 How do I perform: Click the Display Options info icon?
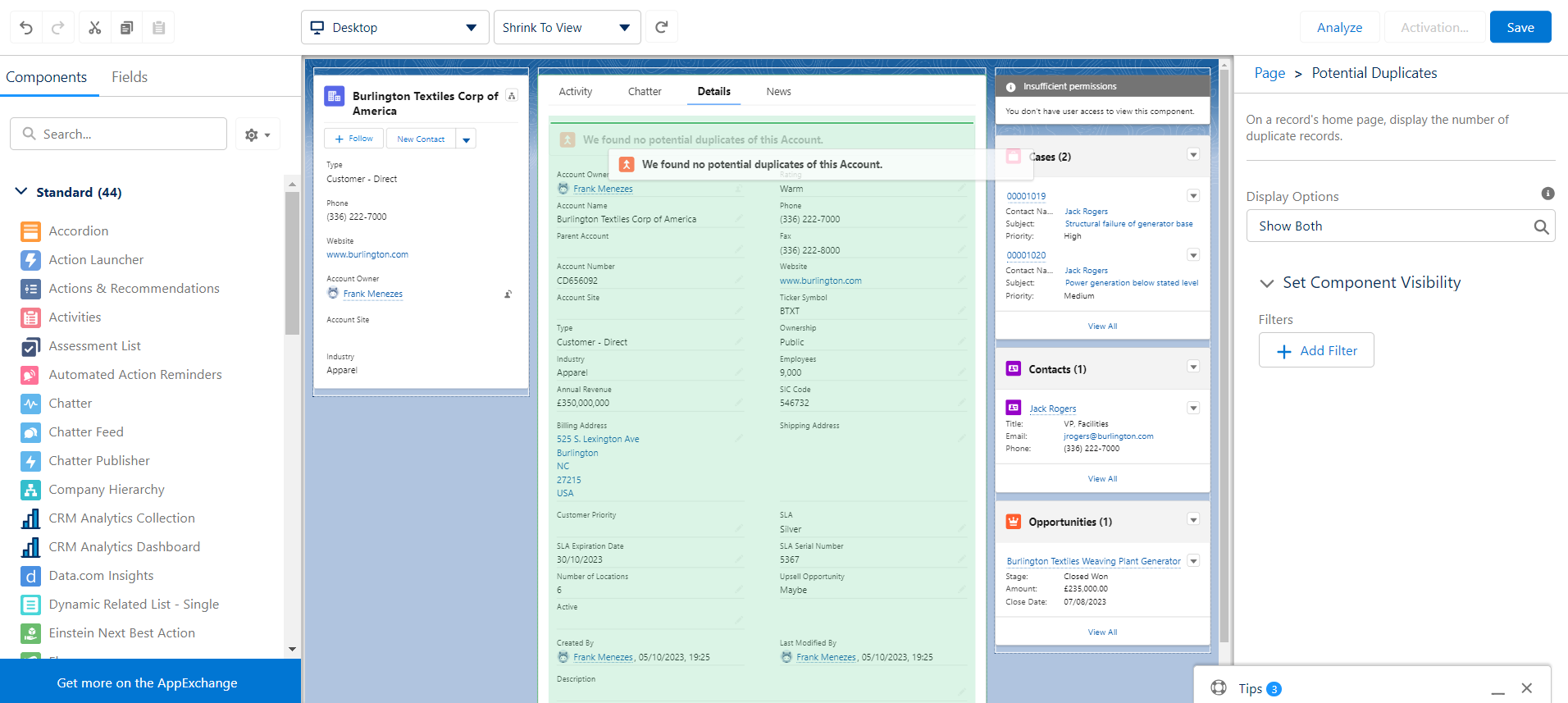(x=1547, y=194)
